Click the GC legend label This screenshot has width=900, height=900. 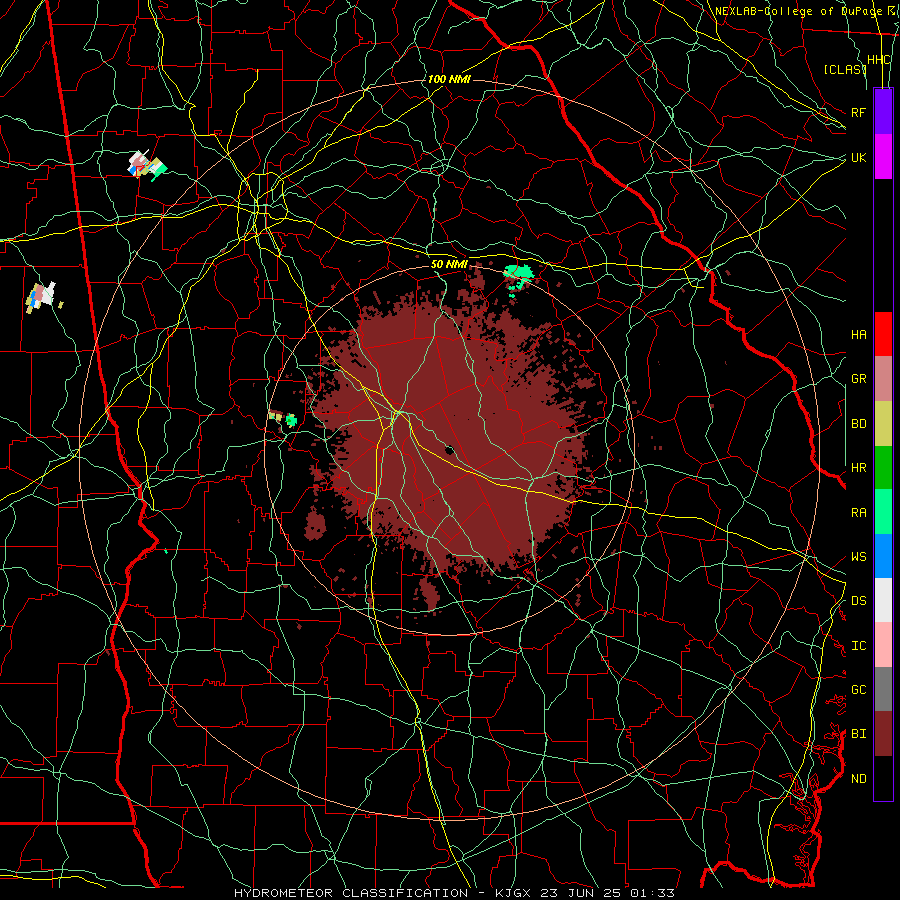(858, 690)
